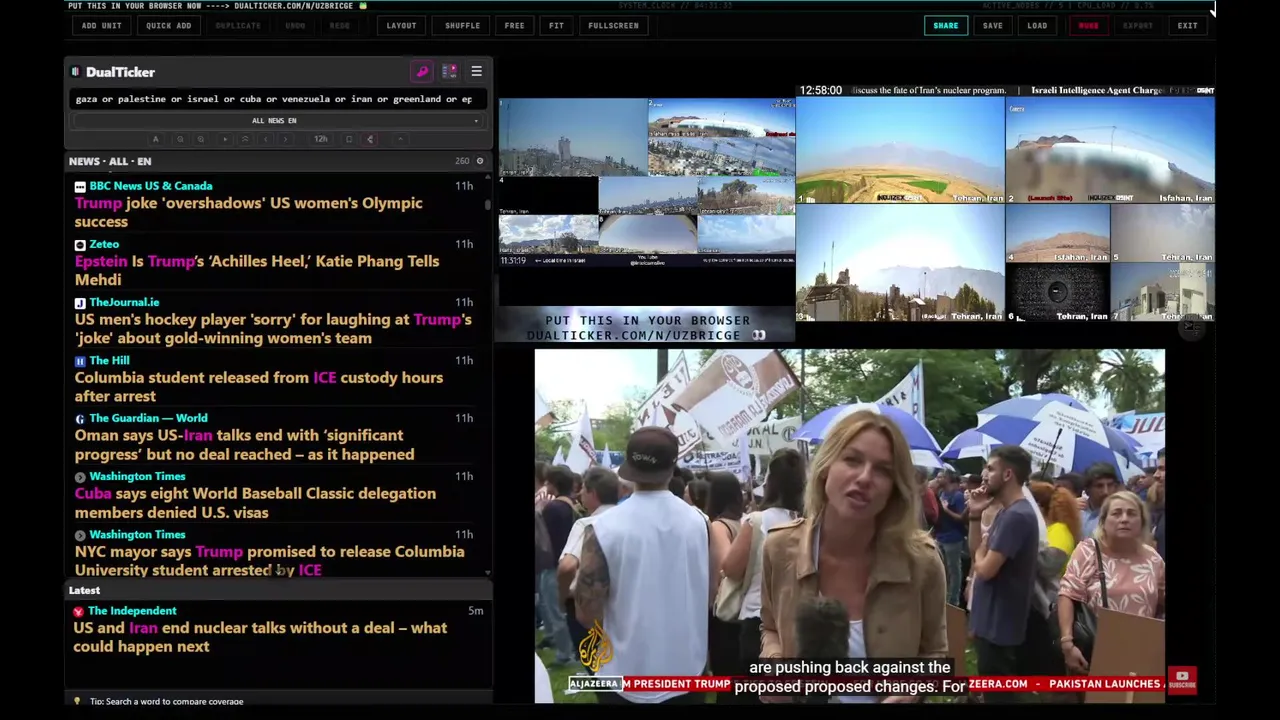This screenshot has width=1280, height=720.
Task: Click the Al Jazeera live video feed
Action: coord(850,526)
